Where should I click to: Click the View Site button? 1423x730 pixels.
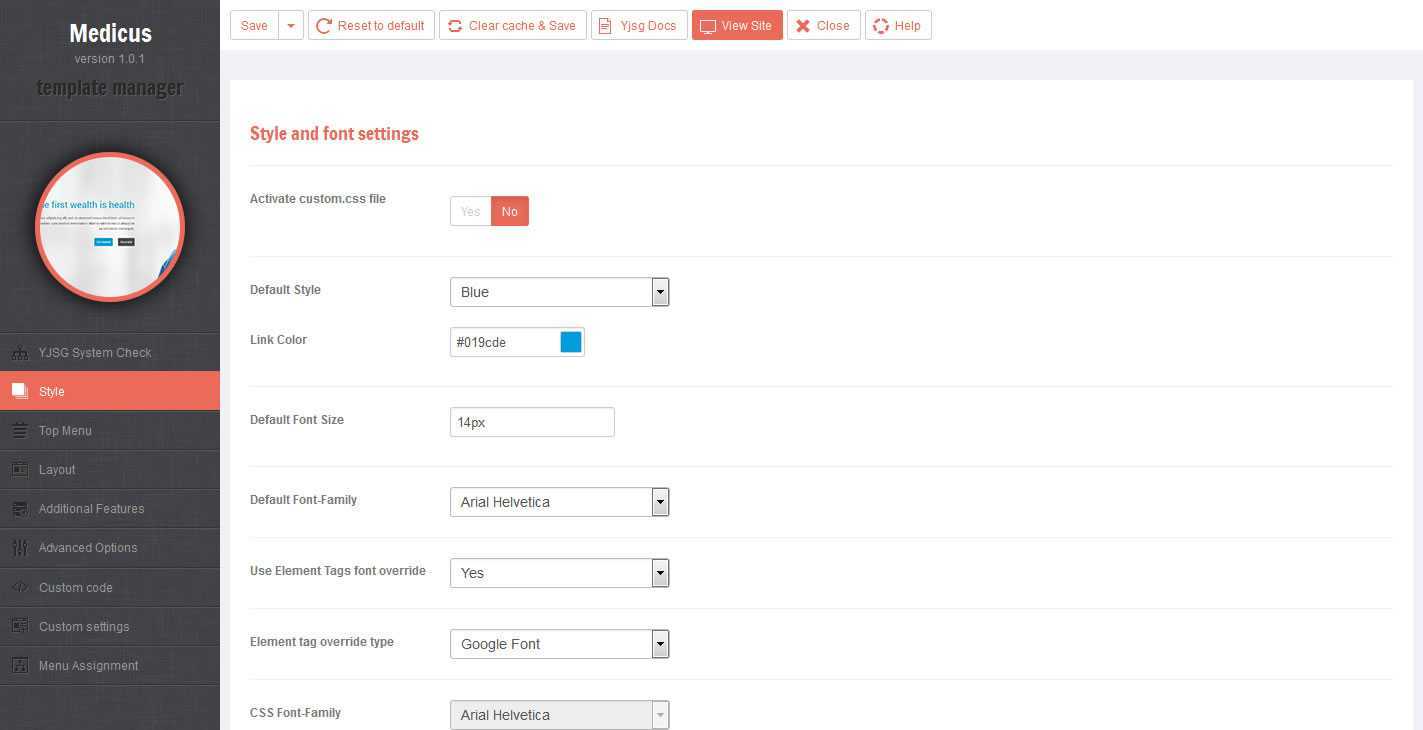pyautogui.click(x=736, y=26)
